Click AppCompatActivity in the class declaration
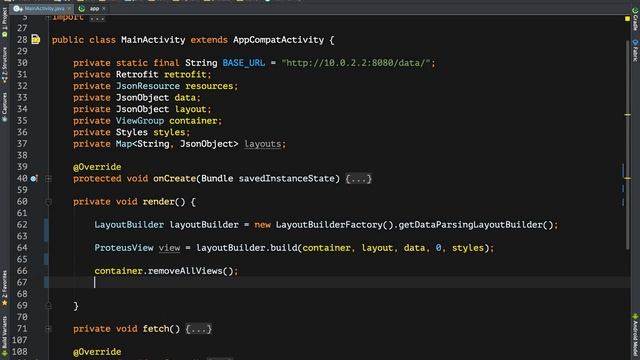This screenshot has width=640, height=360. click(278, 40)
